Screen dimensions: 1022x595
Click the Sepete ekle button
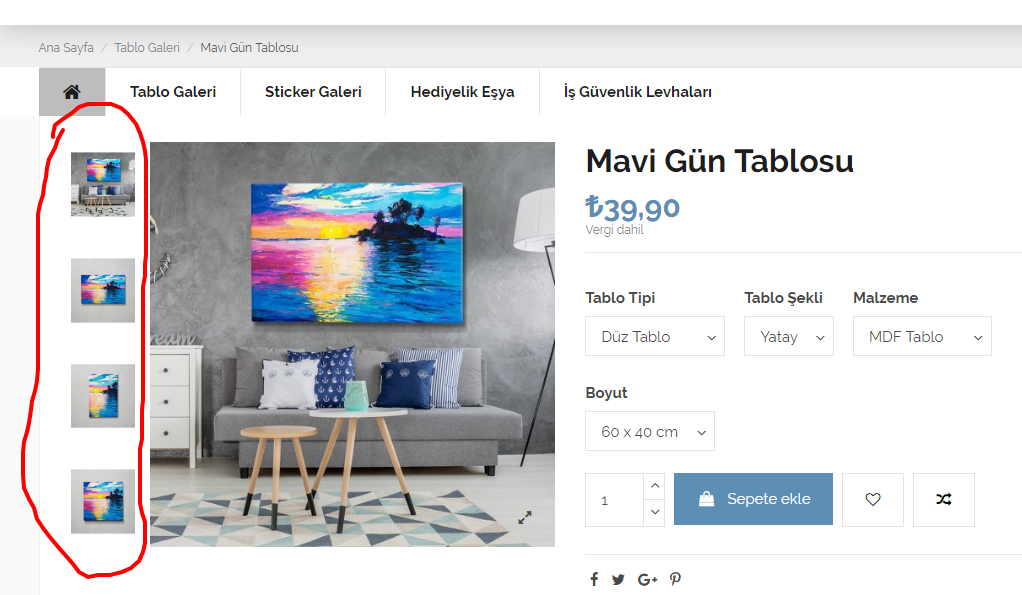click(x=753, y=499)
